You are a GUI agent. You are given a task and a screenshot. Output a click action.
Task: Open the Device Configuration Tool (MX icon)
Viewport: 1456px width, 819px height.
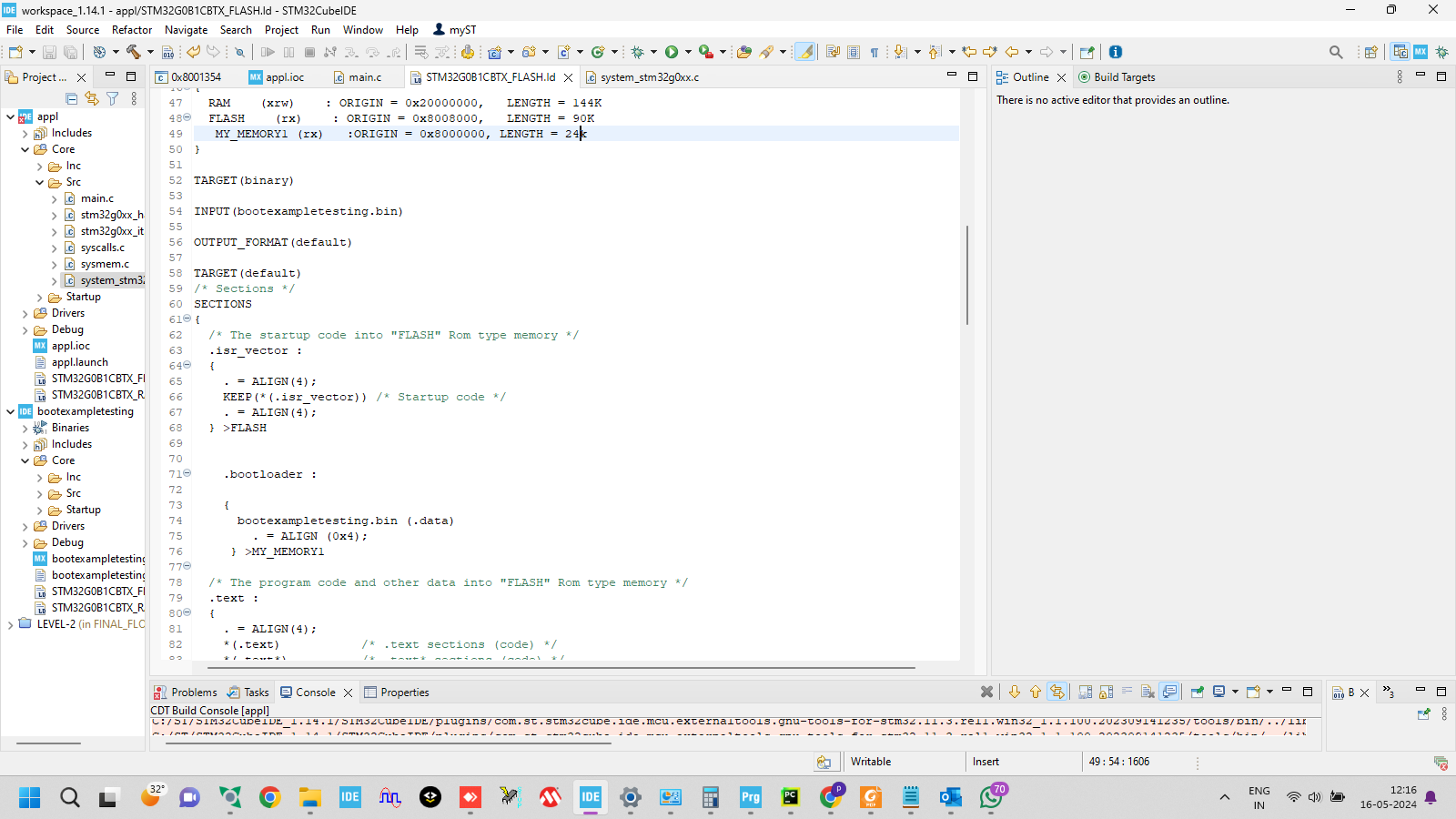coord(1420,52)
